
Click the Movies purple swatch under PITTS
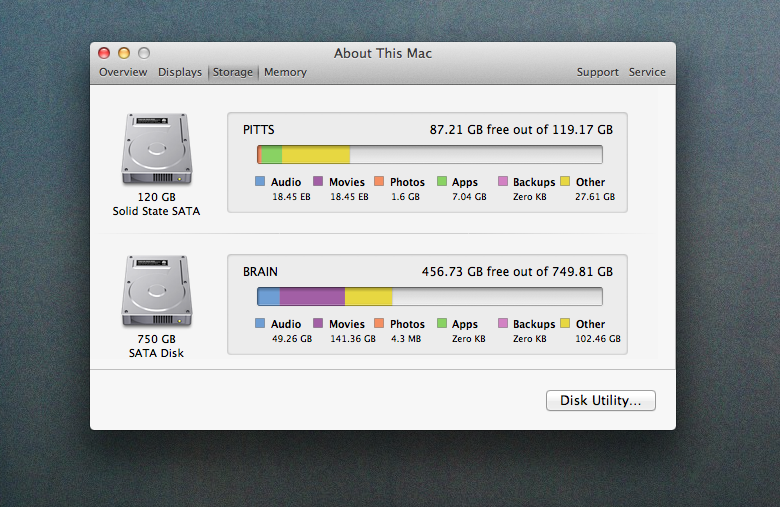click(x=318, y=181)
